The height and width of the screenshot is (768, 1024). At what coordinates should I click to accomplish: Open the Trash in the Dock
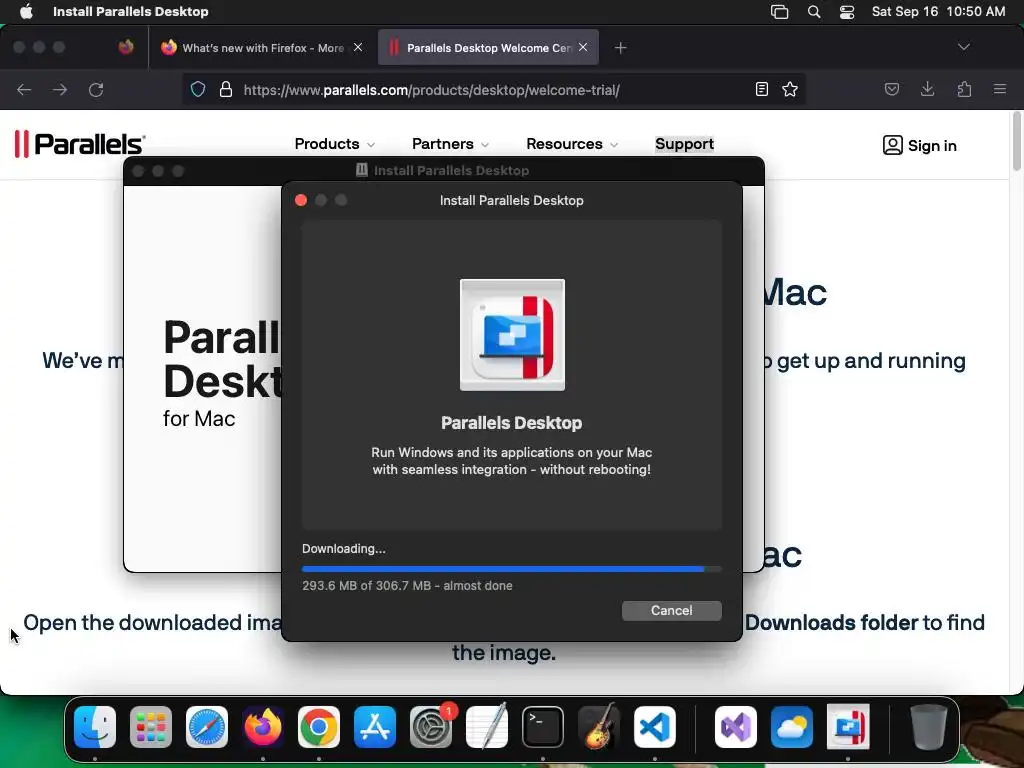point(929,727)
